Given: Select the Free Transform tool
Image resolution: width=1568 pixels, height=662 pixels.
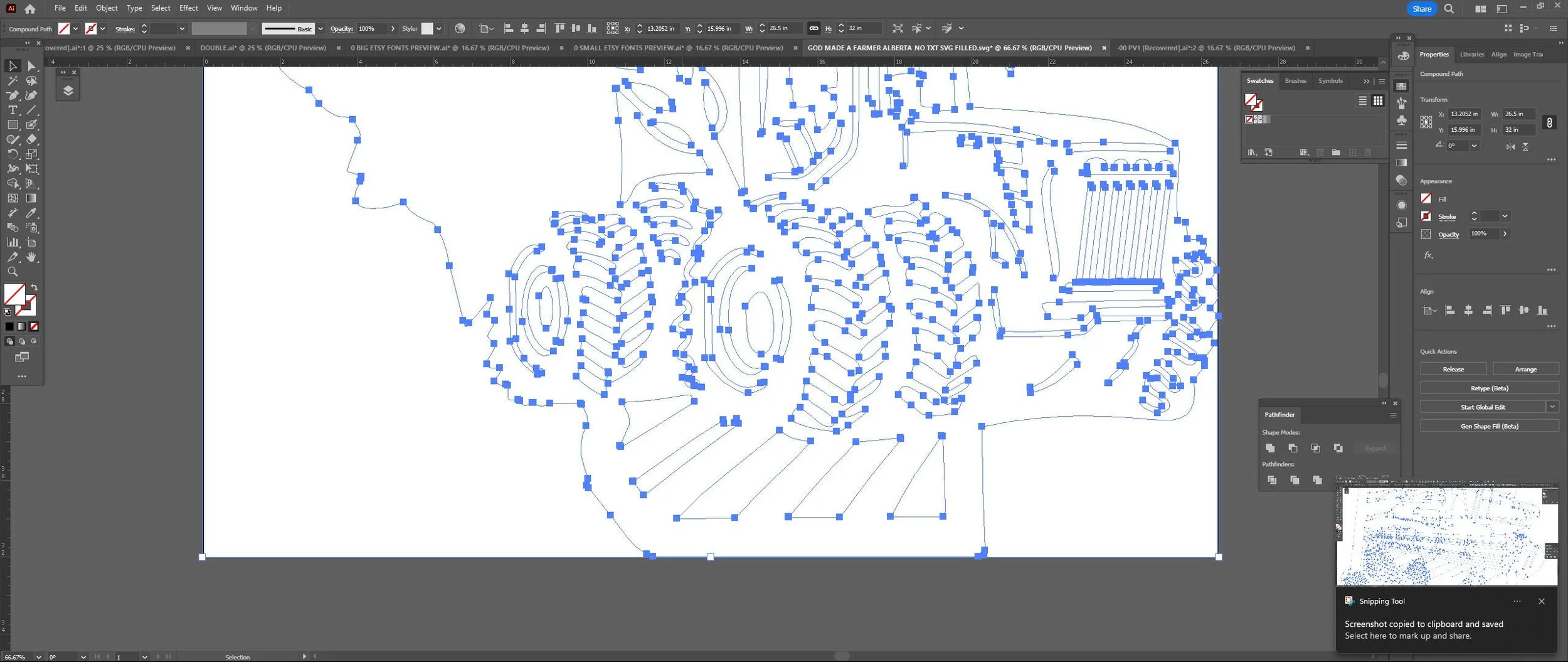Looking at the screenshot, I should [x=31, y=169].
